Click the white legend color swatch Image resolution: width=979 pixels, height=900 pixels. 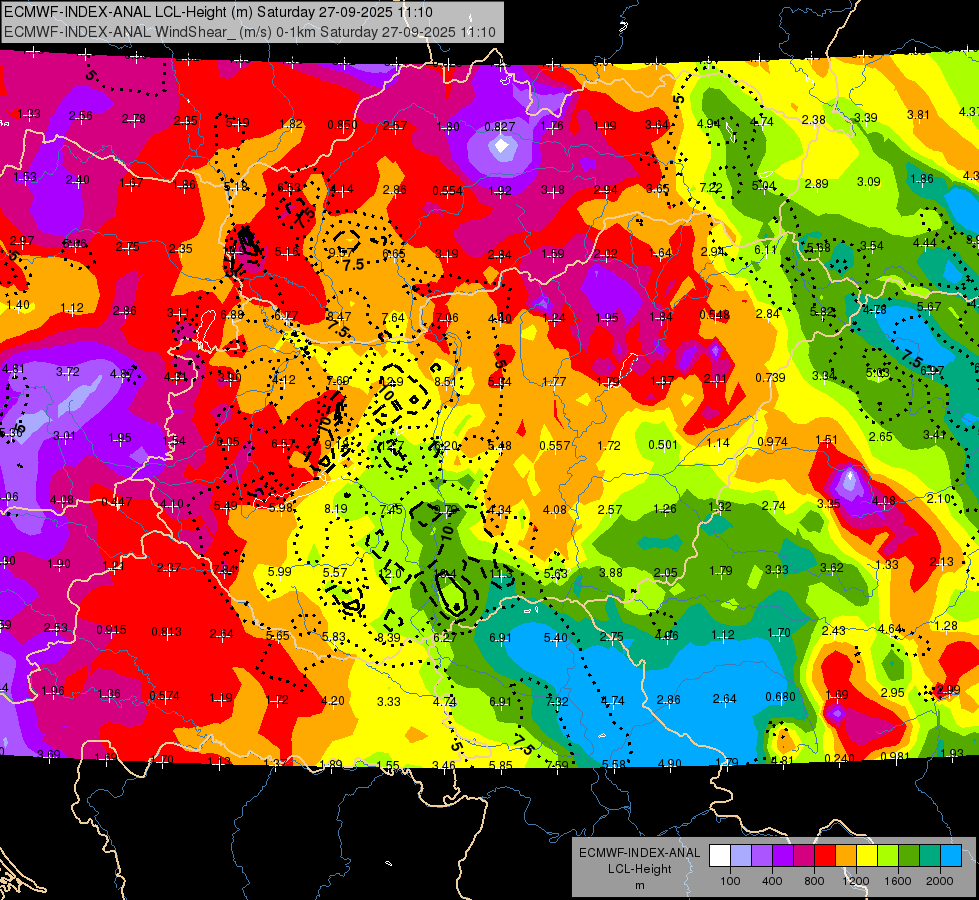(x=720, y=856)
